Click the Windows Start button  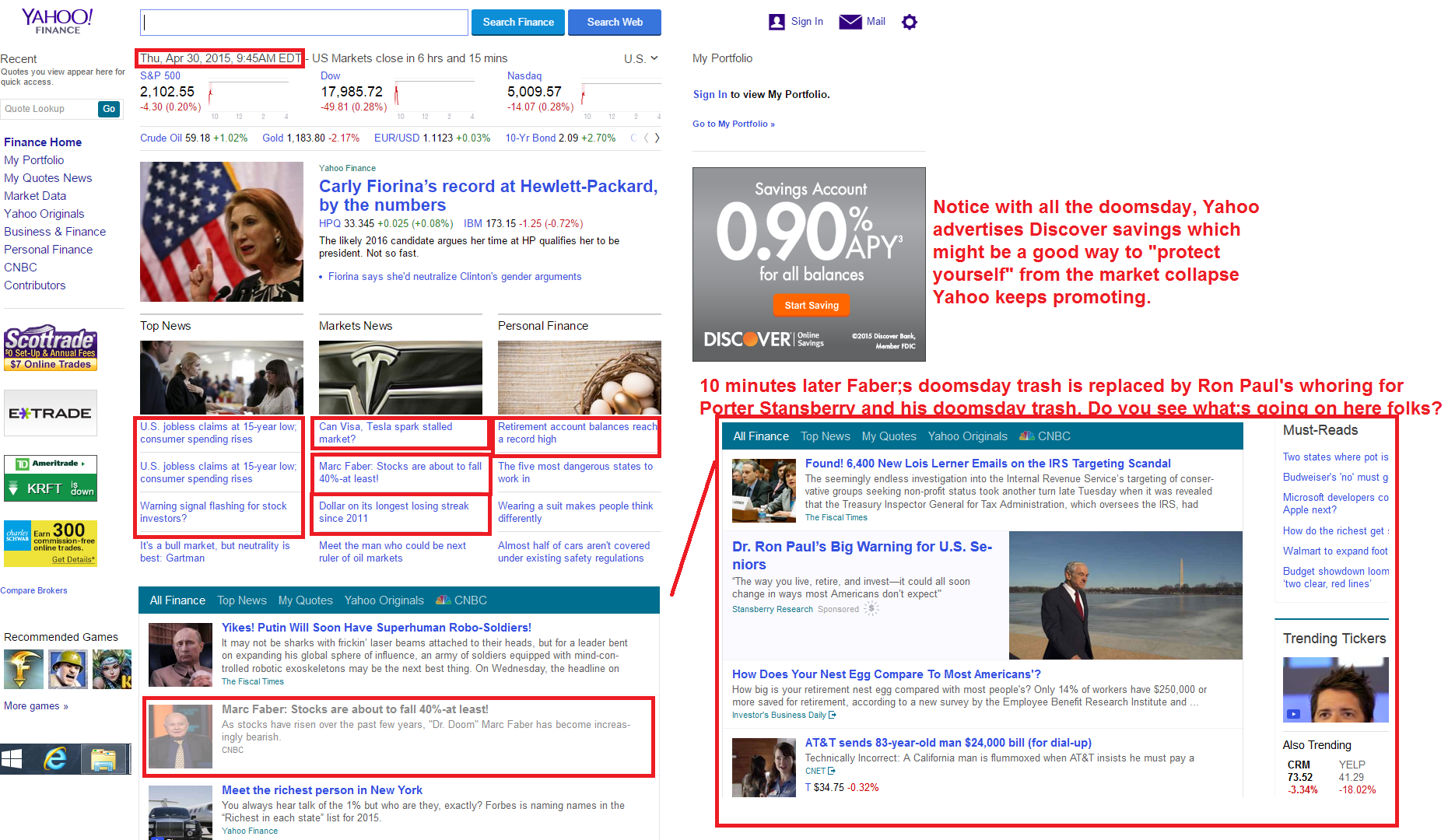pos(12,758)
